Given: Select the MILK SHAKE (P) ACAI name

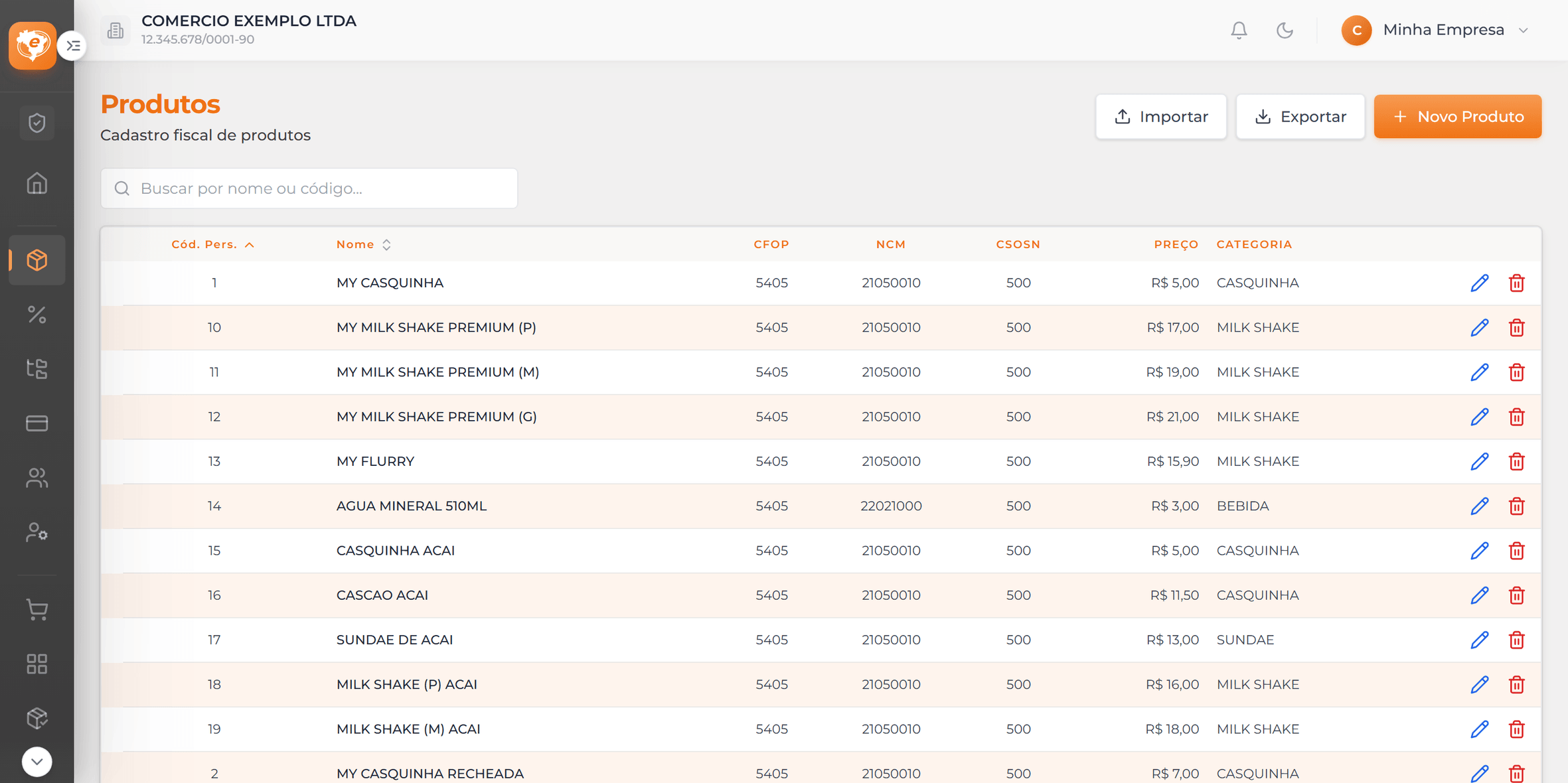Looking at the screenshot, I should coord(407,684).
